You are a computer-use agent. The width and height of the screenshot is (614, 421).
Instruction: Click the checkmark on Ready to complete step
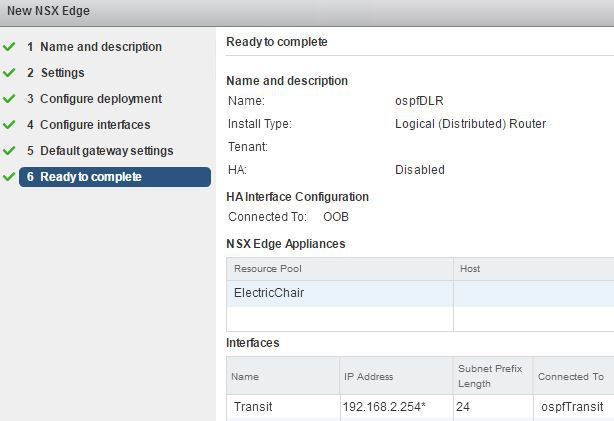point(10,177)
